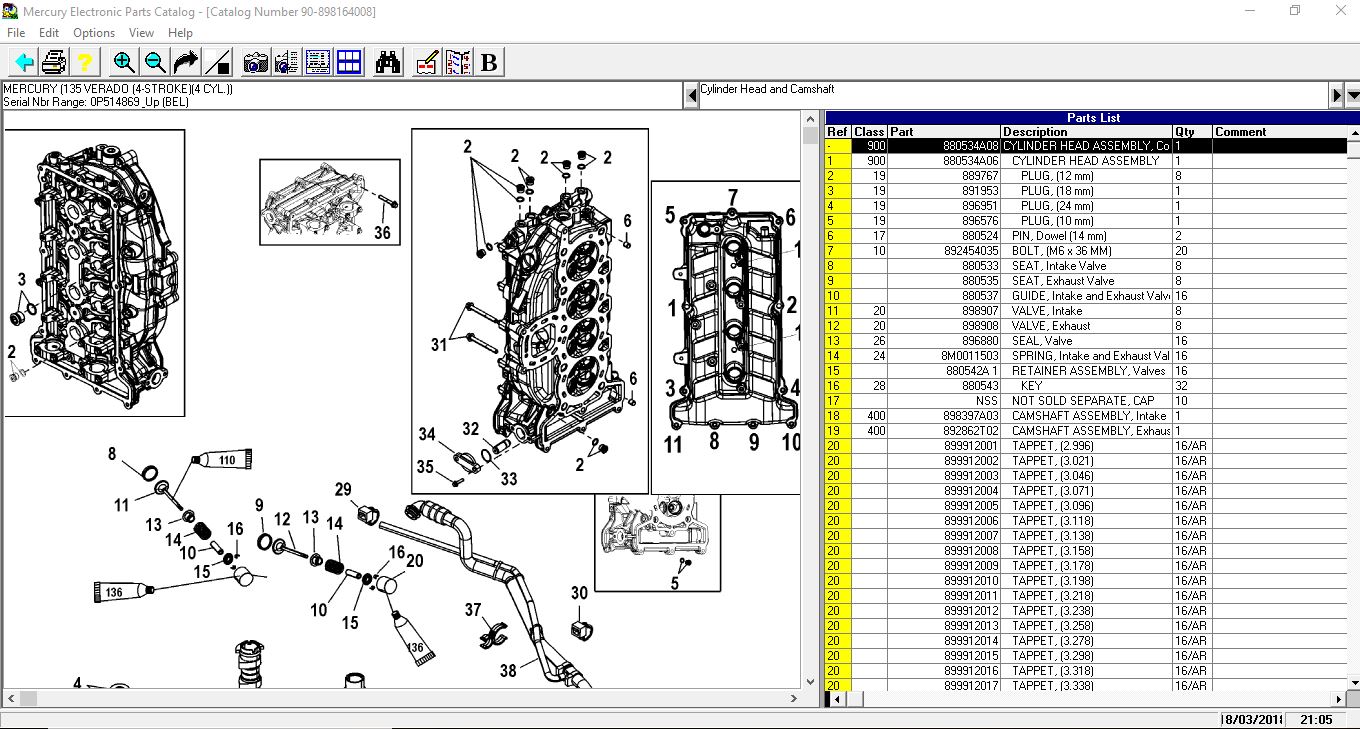
Task: Click the note with pencil icon
Action: click(x=427, y=63)
